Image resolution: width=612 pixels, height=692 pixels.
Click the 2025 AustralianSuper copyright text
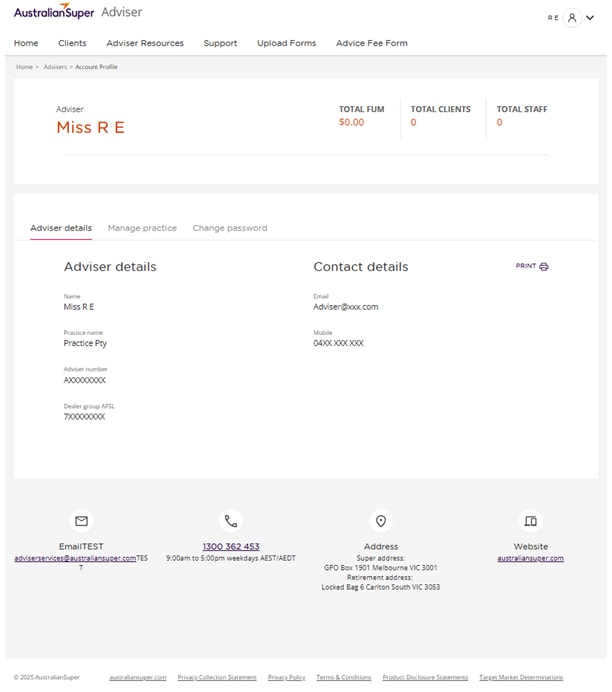click(x=46, y=677)
